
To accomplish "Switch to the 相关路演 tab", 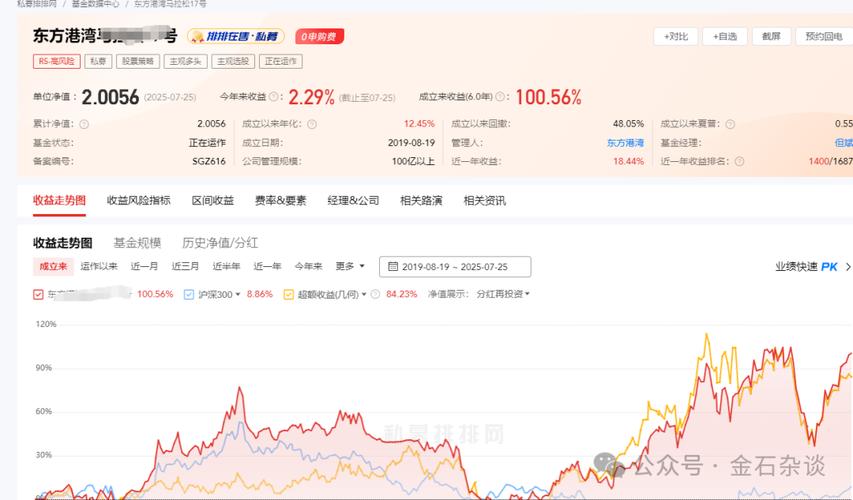I will click(x=421, y=200).
